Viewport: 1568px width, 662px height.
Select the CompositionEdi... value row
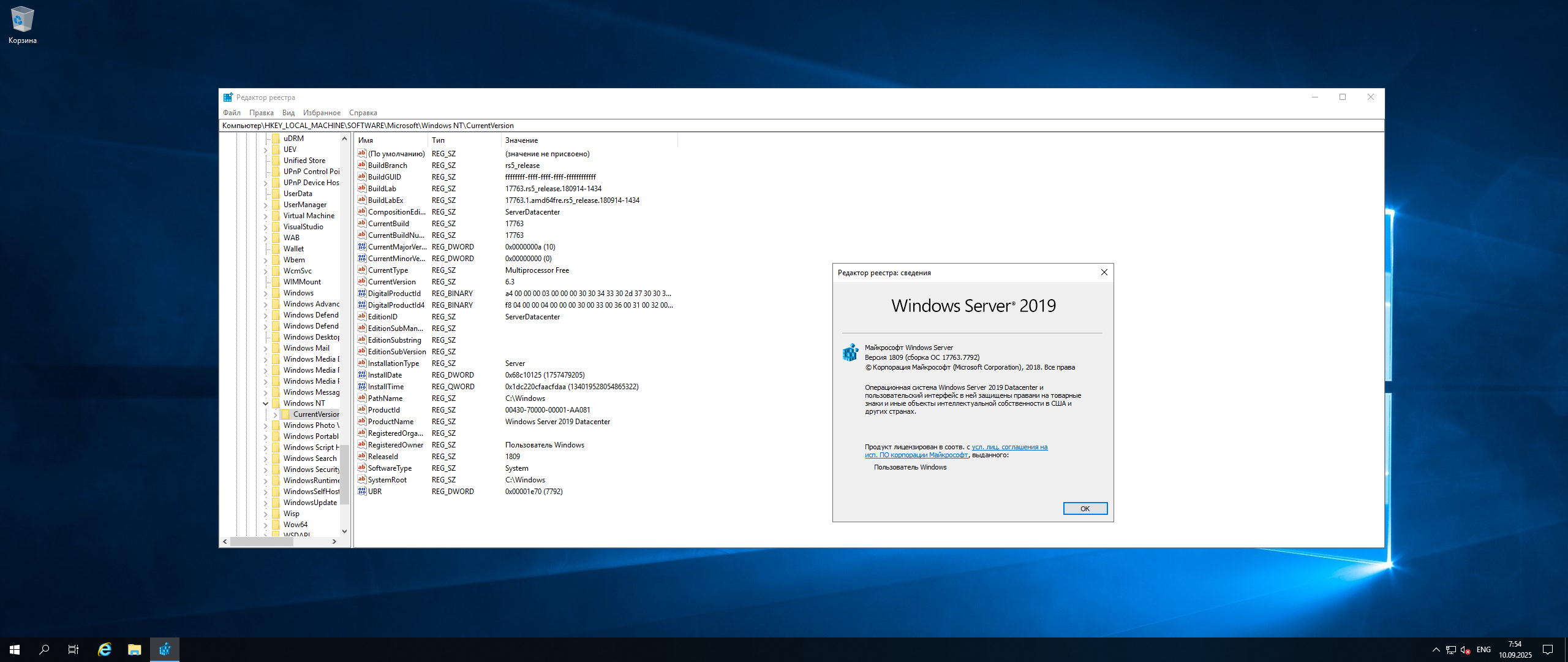pyautogui.click(x=516, y=212)
